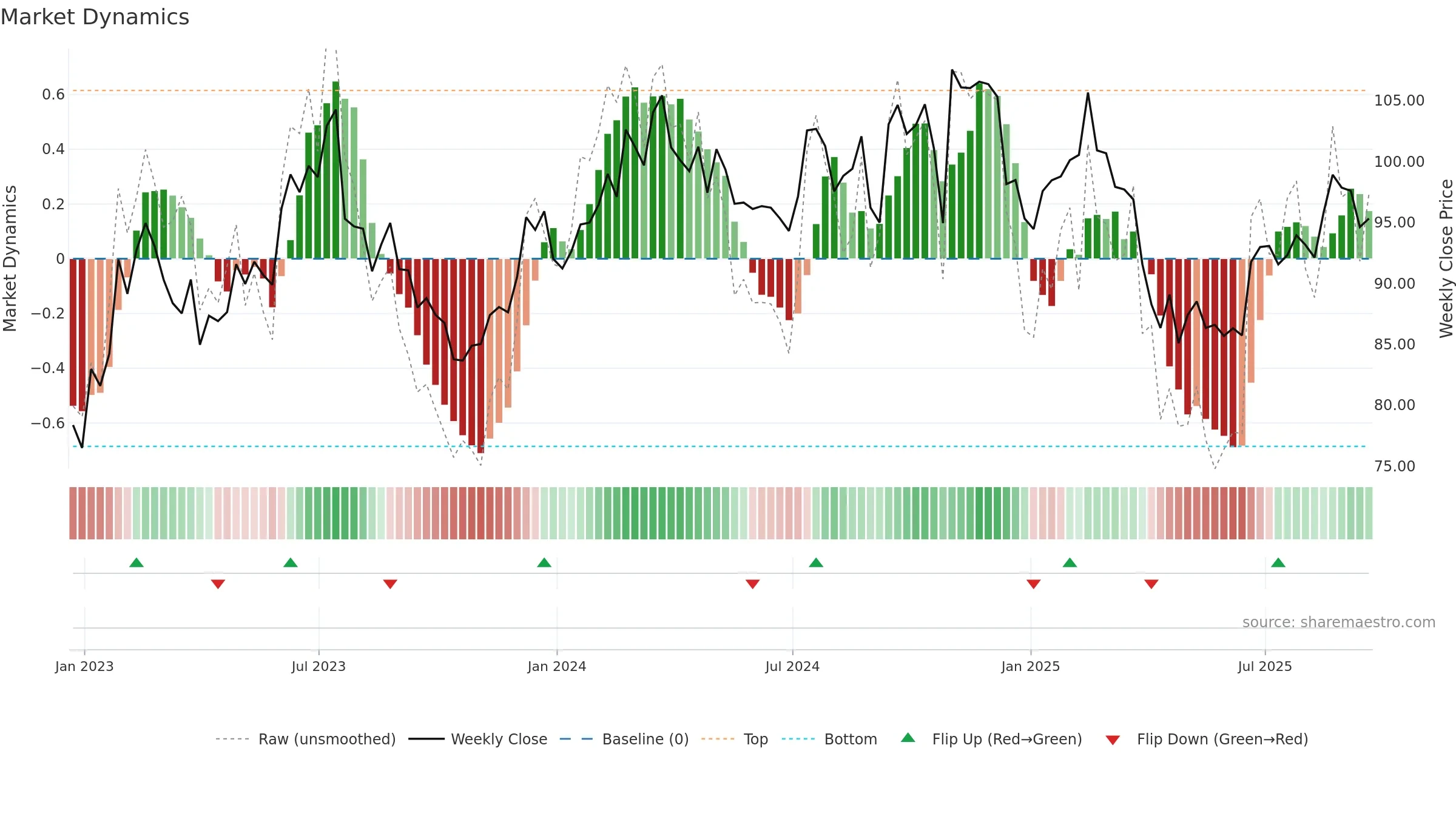Click the Weekly Close Price axis title

click(x=1446, y=258)
